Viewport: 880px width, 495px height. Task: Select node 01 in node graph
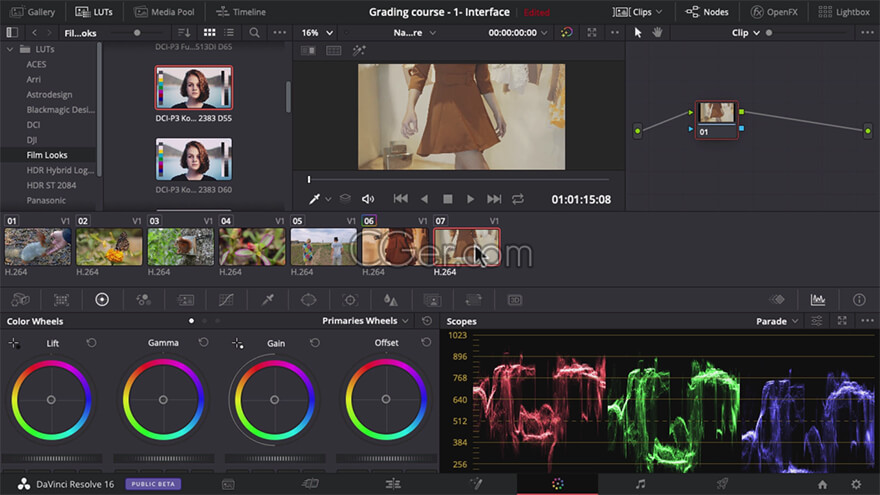click(716, 120)
